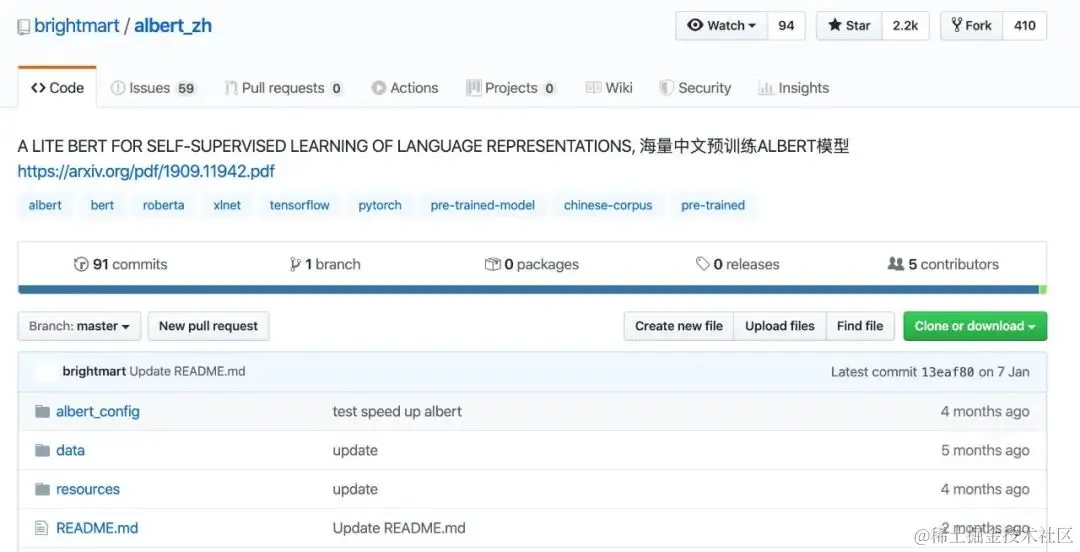The height and width of the screenshot is (552, 1080).
Task: Click the data folder icon
Action: tap(43, 450)
